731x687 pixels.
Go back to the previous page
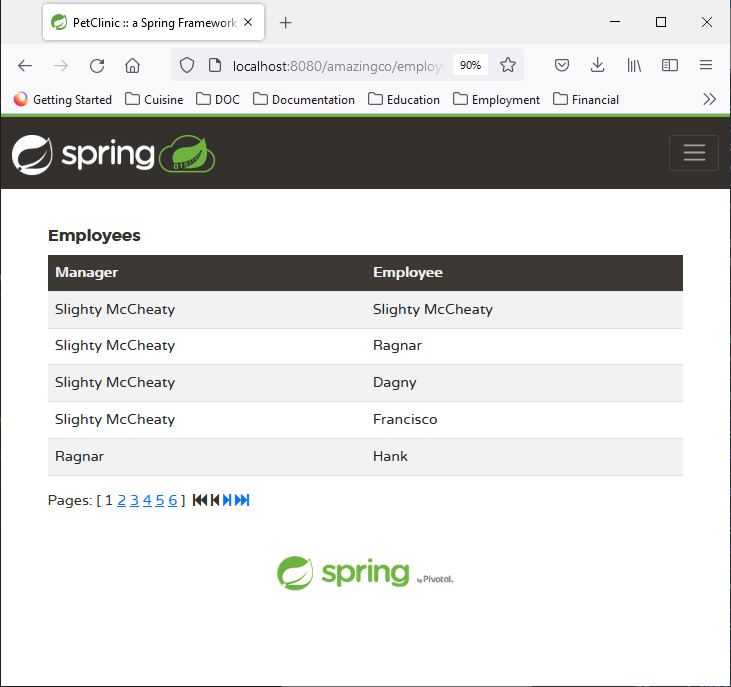coord(25,66)
